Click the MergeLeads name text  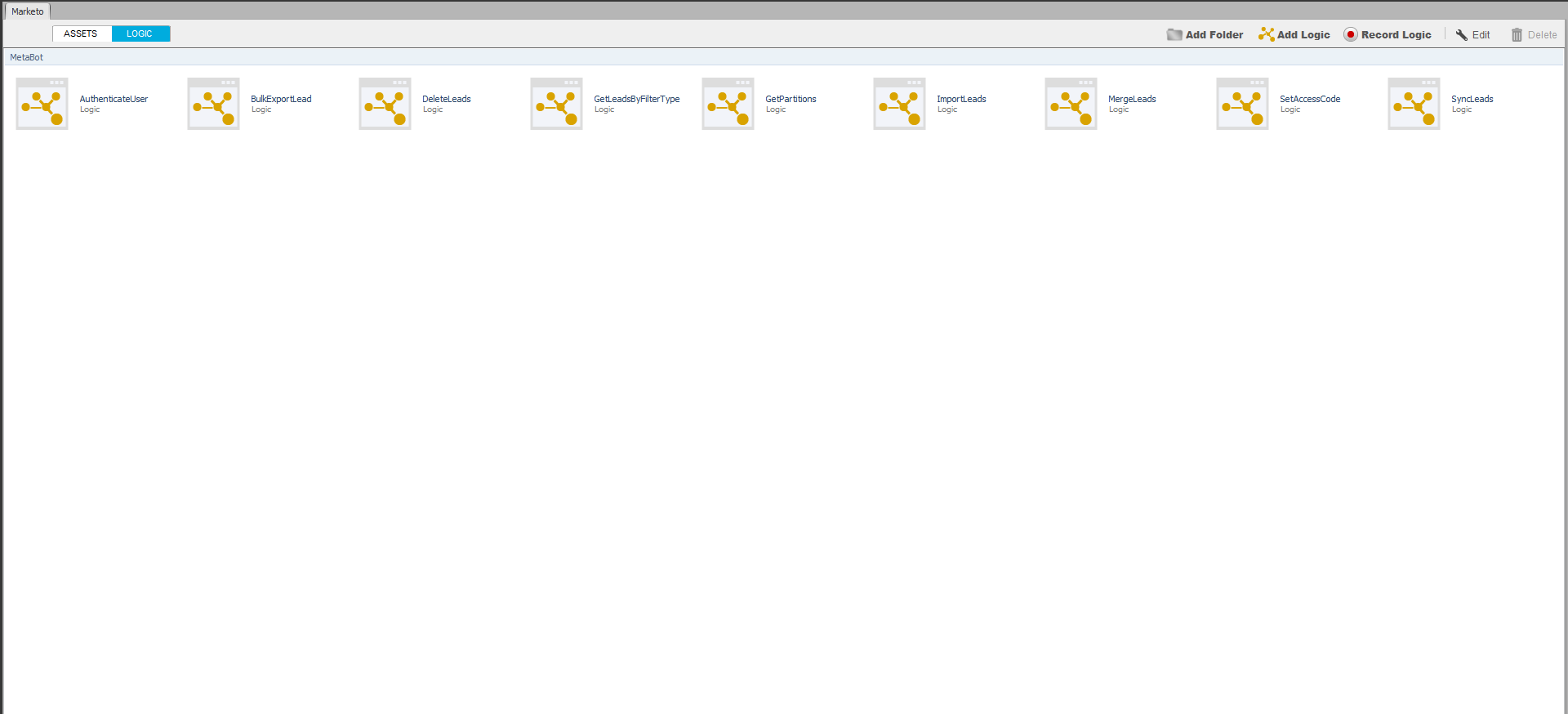click(1132, 99)
